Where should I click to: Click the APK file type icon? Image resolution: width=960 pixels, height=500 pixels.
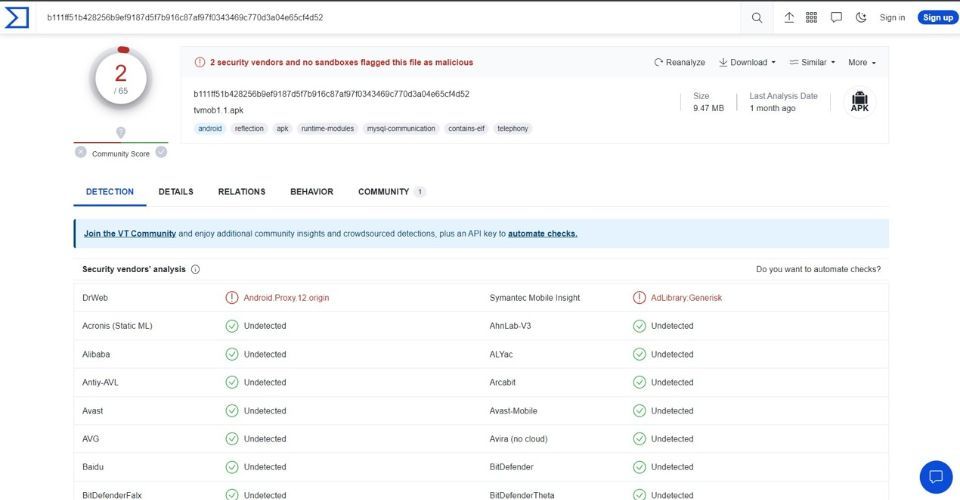[x=860, y=102]
